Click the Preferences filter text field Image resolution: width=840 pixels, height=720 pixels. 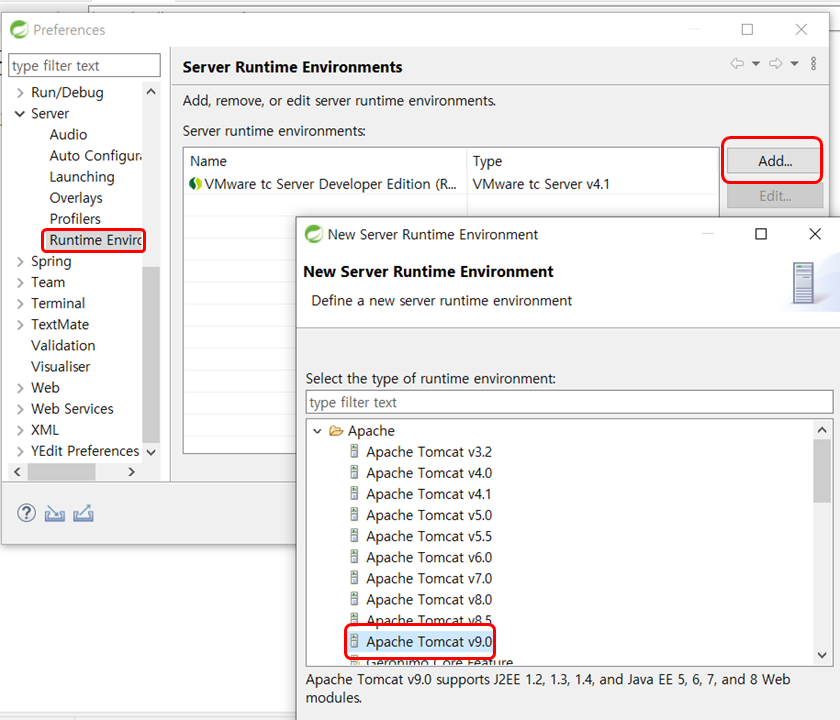click(84, 65)
